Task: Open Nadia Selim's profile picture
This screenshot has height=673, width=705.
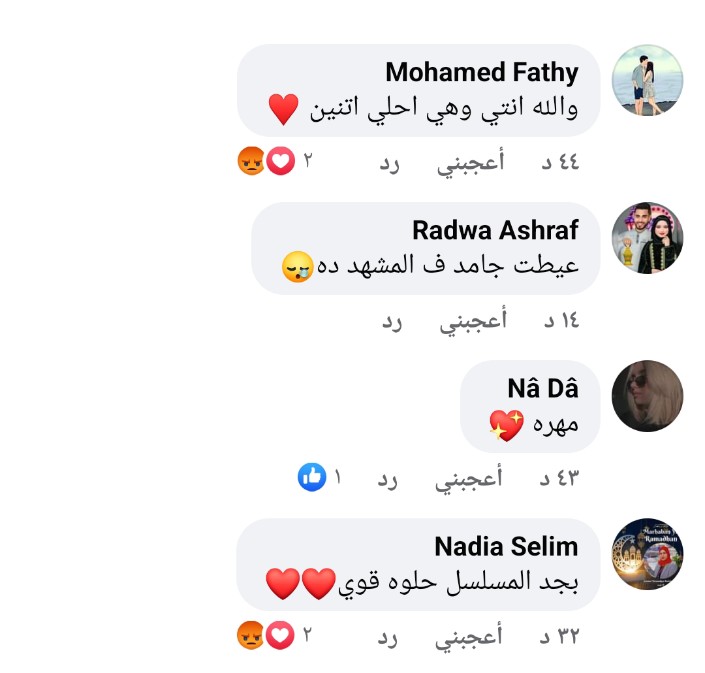Action: [x=647, y=554]
